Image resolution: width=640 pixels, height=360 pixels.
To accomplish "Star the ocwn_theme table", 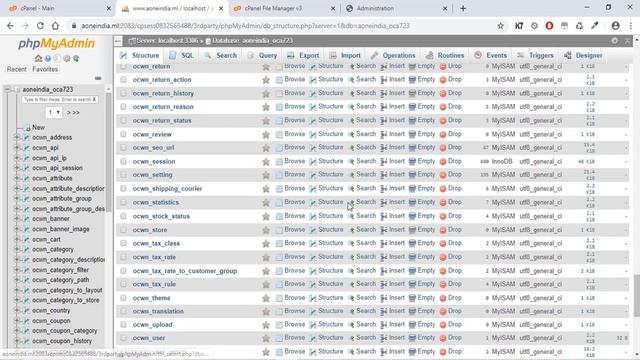I will click(266, 298).
